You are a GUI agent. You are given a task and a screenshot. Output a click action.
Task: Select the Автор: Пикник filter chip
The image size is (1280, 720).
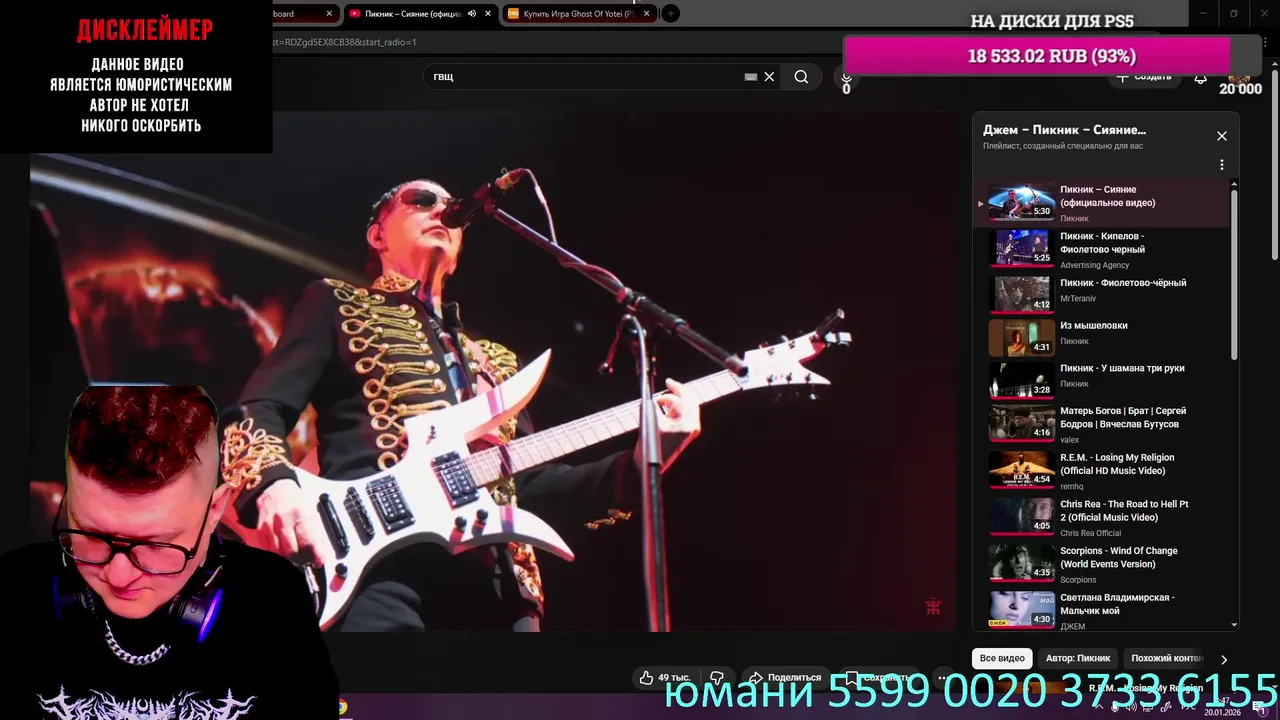(1078, 658)
